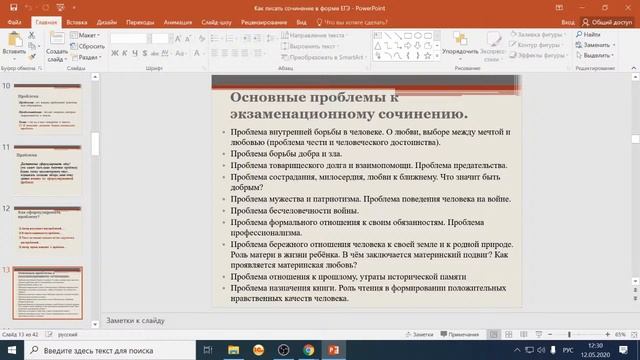Open Windows Start menu
Image resolution: width=640 pixels, height=360 pixels.
click(12, 350)
